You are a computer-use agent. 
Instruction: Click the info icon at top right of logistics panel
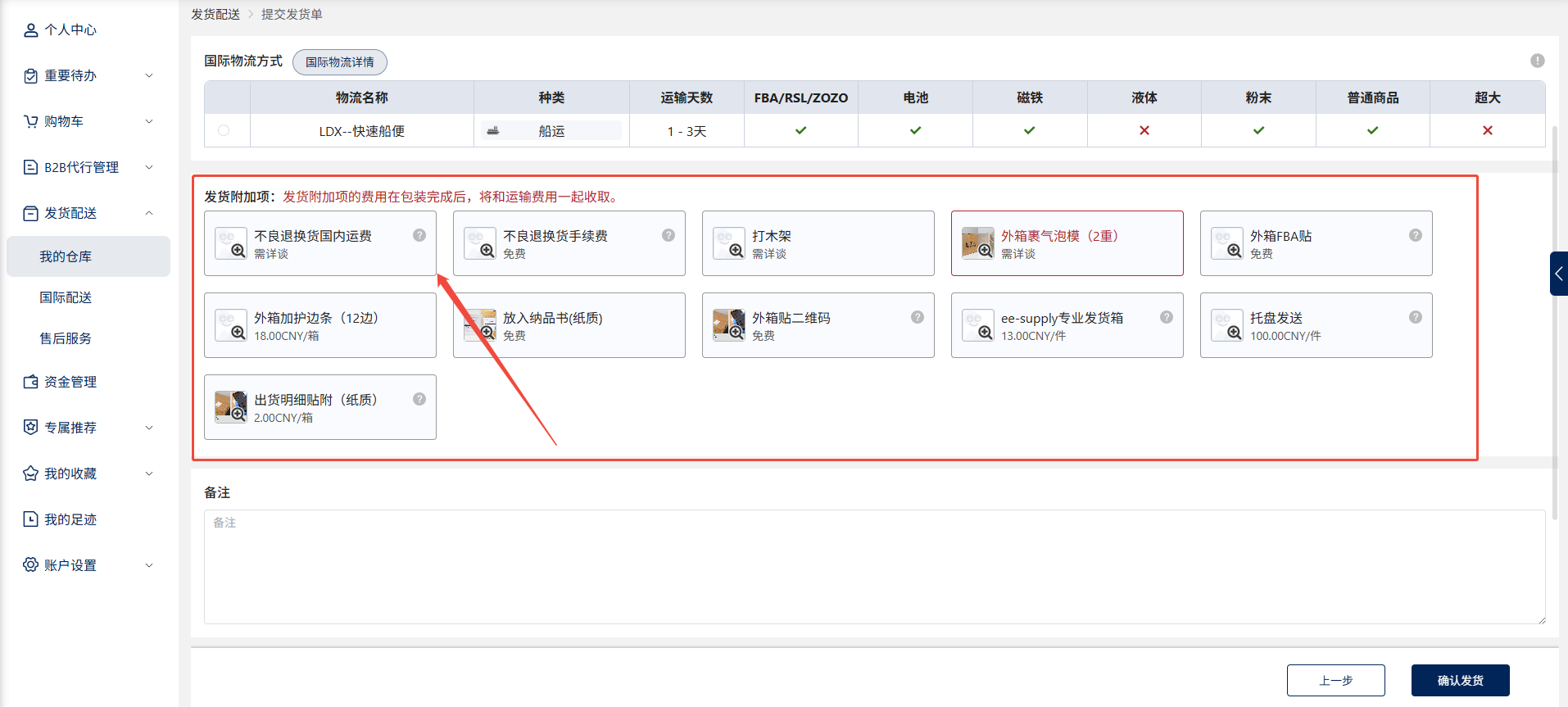[1538, 61]
